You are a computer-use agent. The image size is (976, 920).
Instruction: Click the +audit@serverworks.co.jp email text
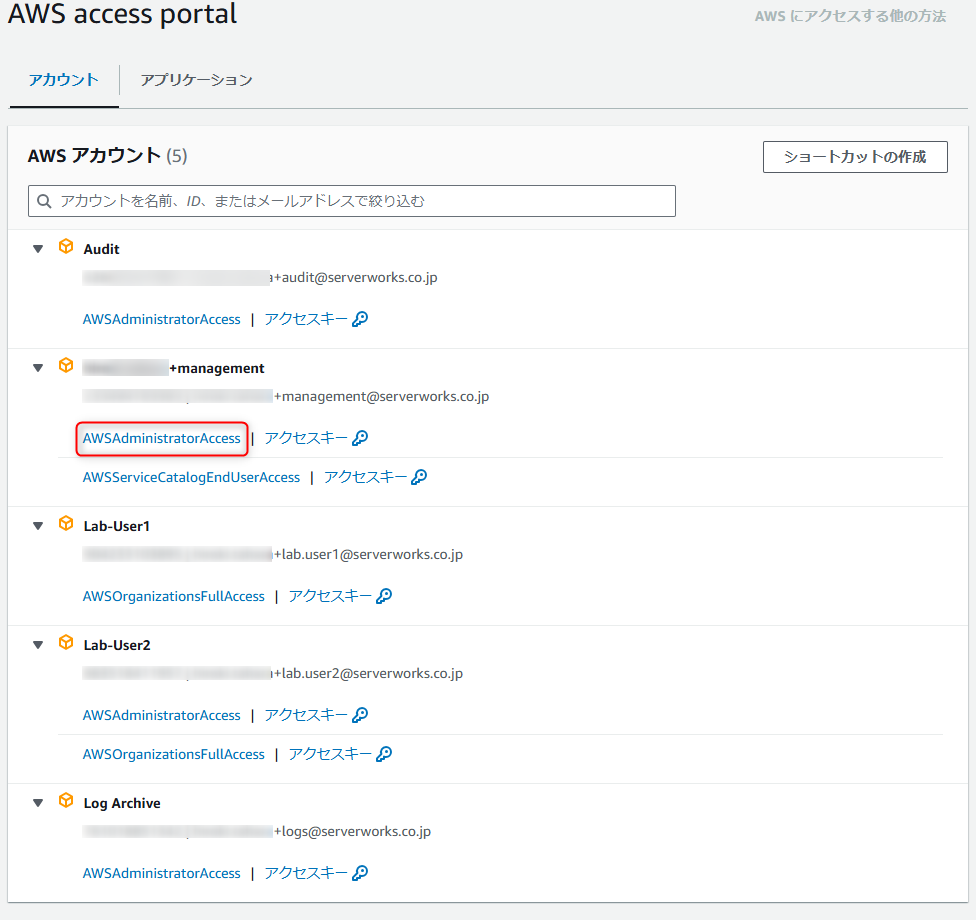pos(355,278)
